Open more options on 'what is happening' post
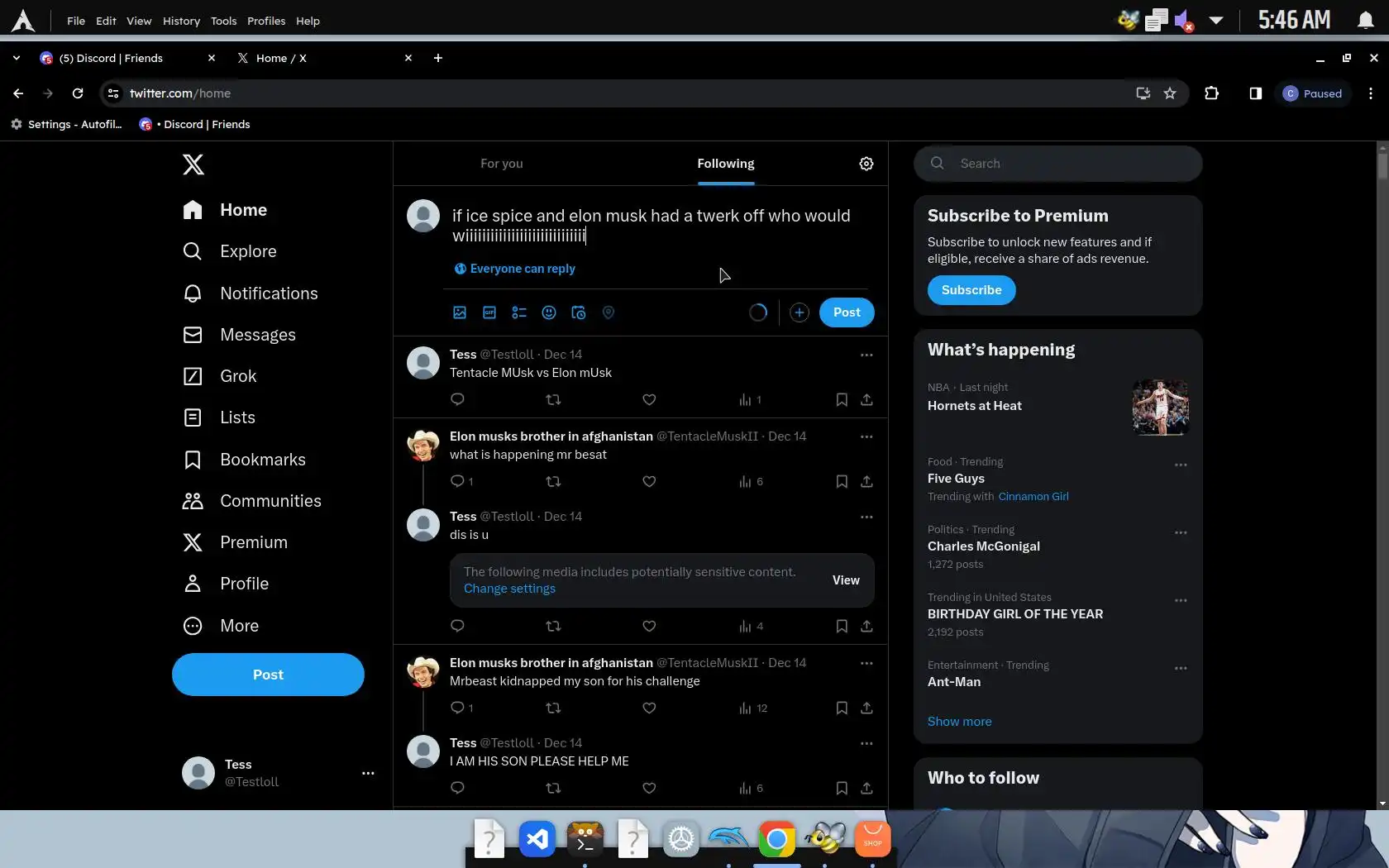 coord(866,436)
